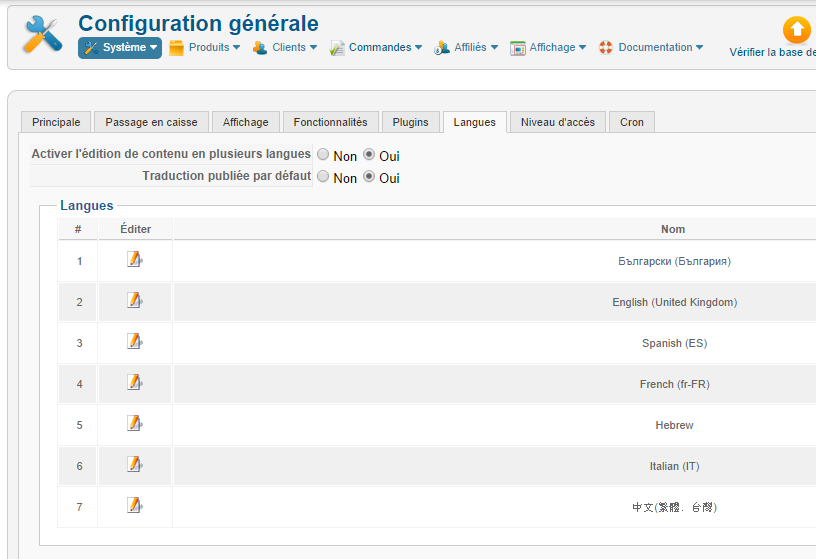The height and width of the screenshot is (559, 816).
Task: Click the edit icon for Bulgarian language
Action: pyautogui.click(x=135, y=260)
